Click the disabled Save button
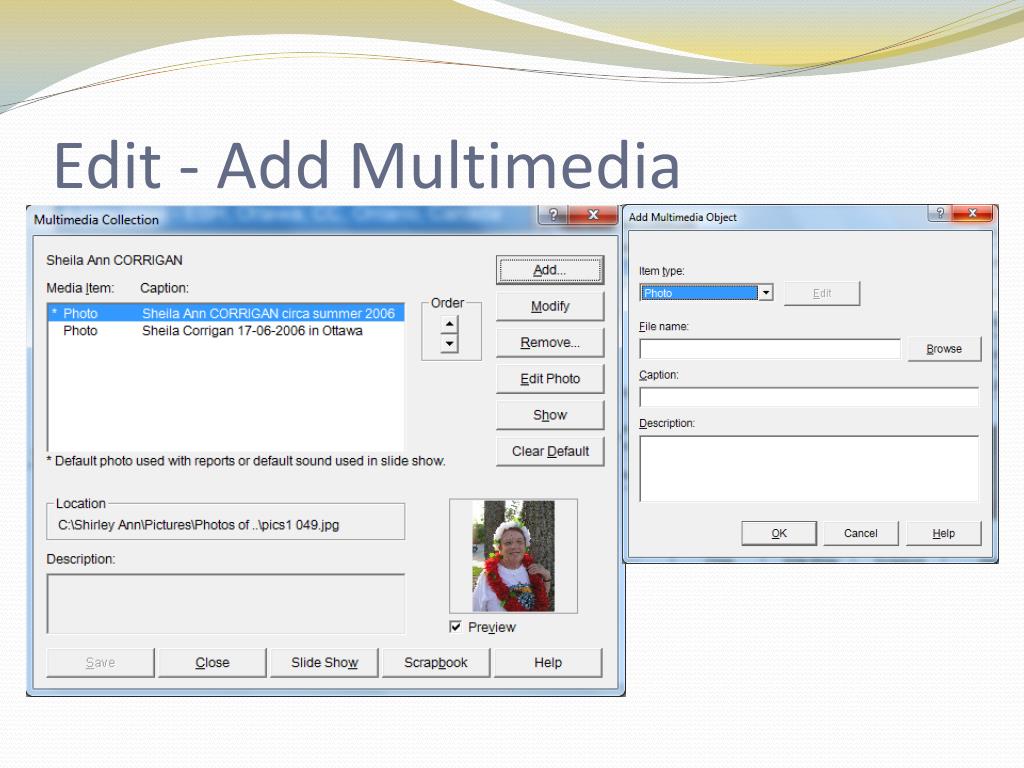 click(100, 663)
